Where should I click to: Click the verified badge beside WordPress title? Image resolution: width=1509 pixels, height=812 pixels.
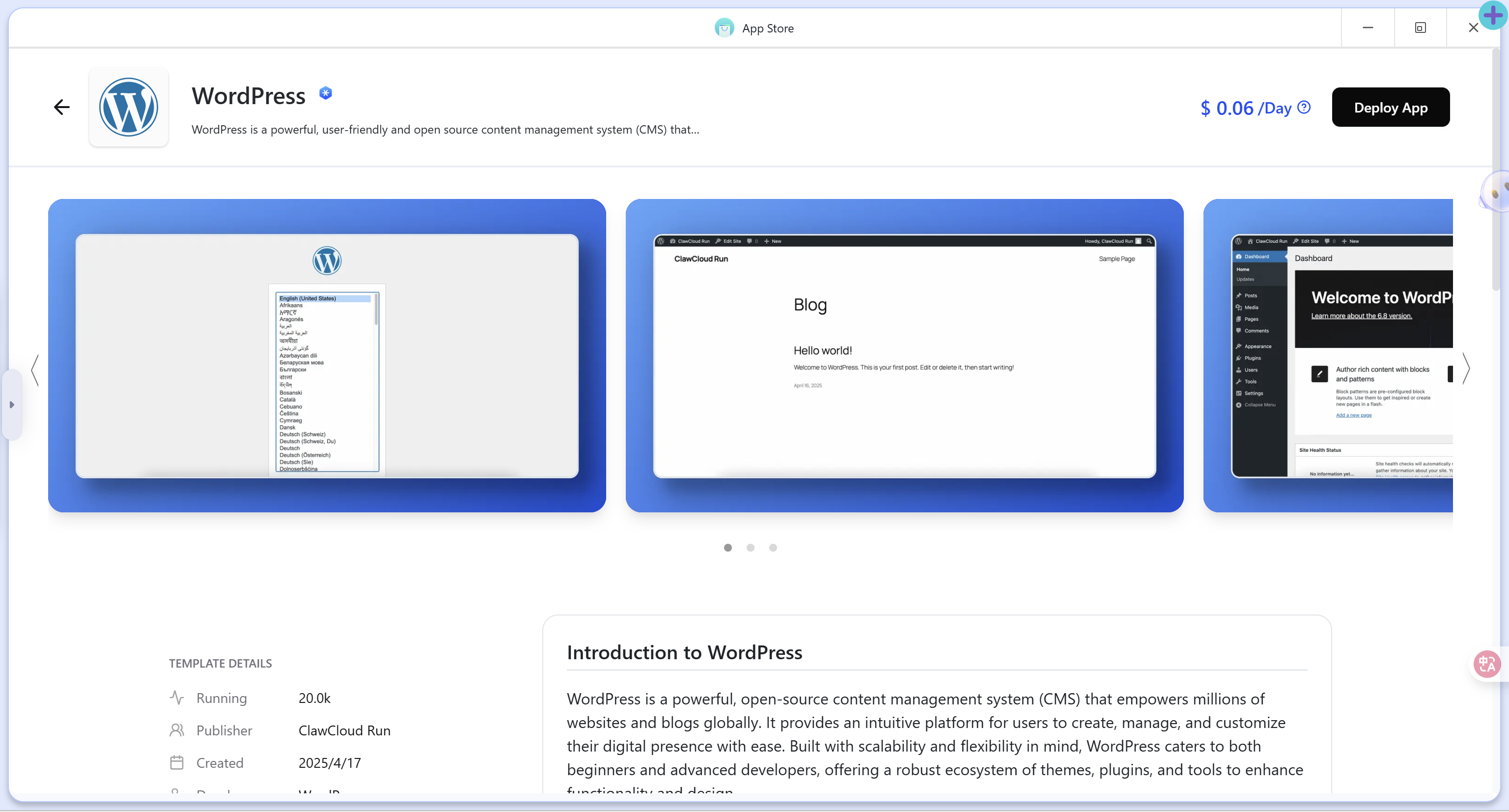326,93
